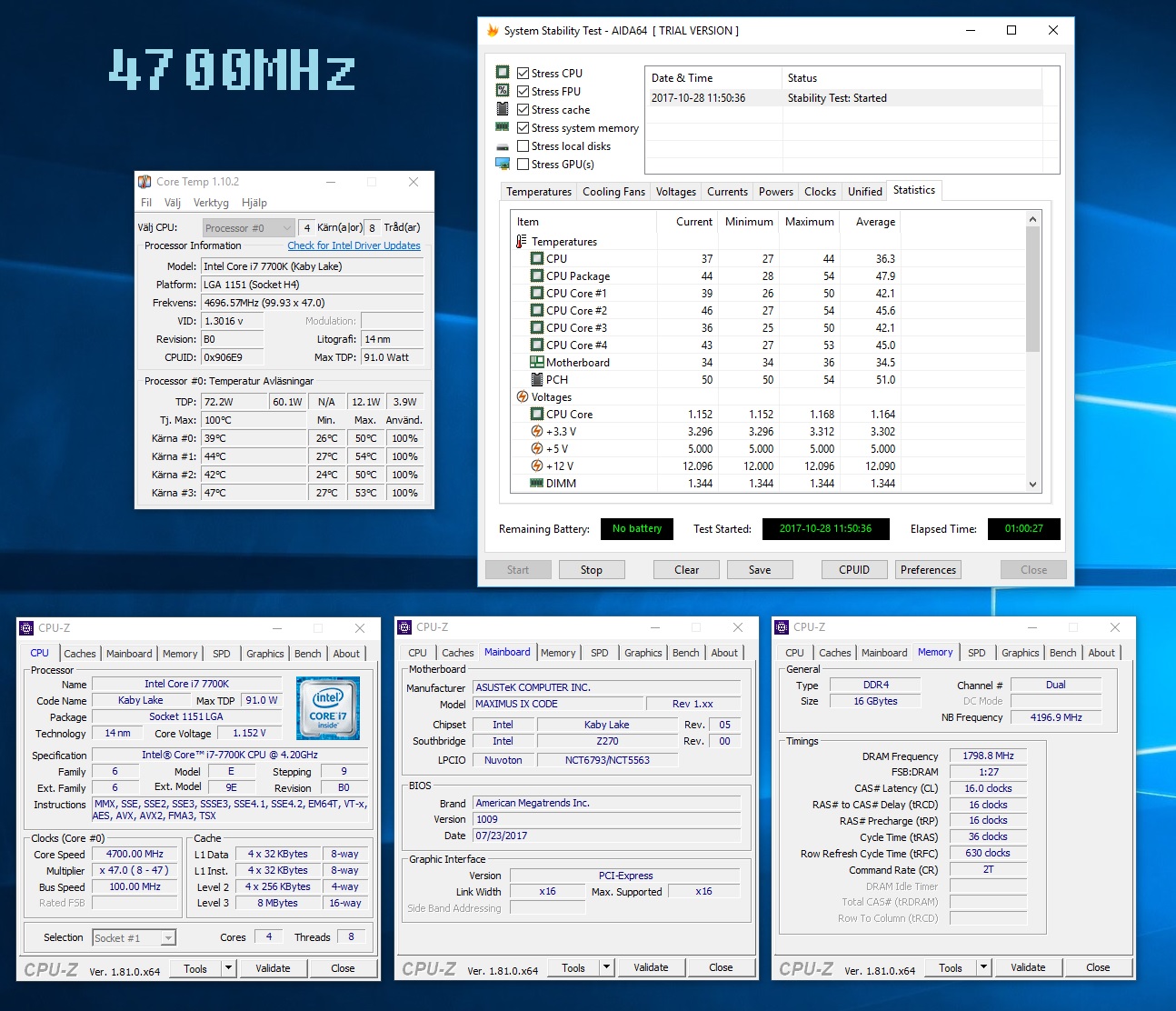
Task: Open Tools dropdown arrow in CPU-Z Mainboard window
Action: [607, 967]
